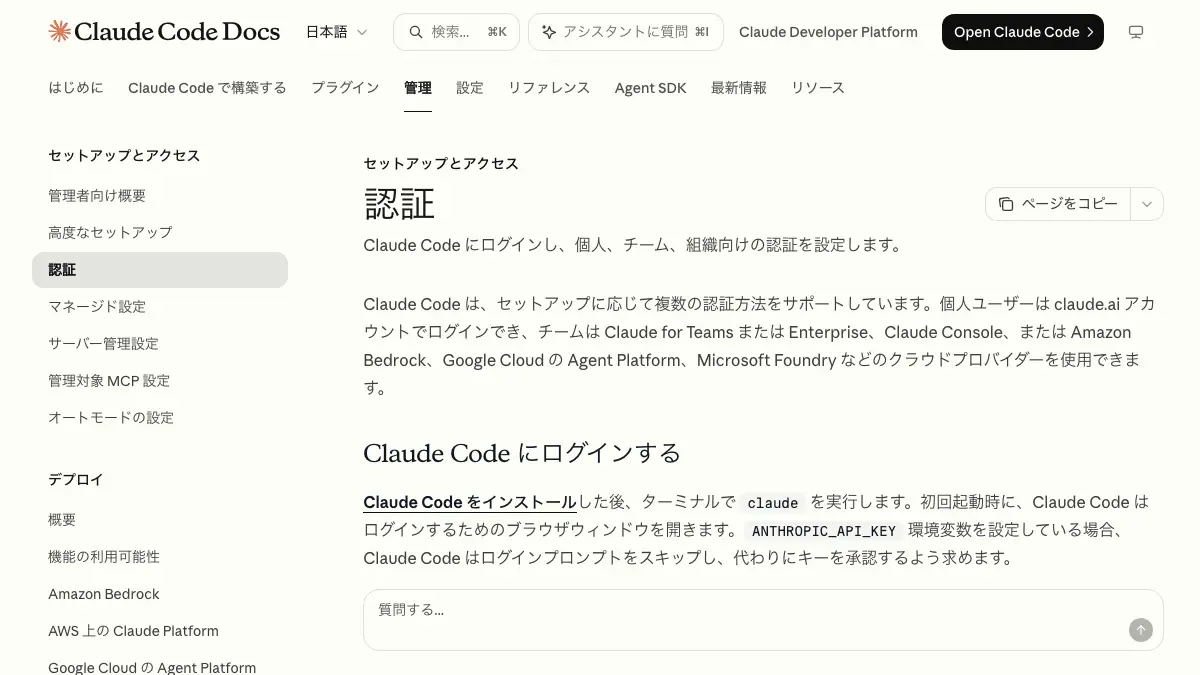The height and width of the screenshot is (675, 1200).
Task: Switch to the Agent SDK tab
Action: [x=651, y=88]
